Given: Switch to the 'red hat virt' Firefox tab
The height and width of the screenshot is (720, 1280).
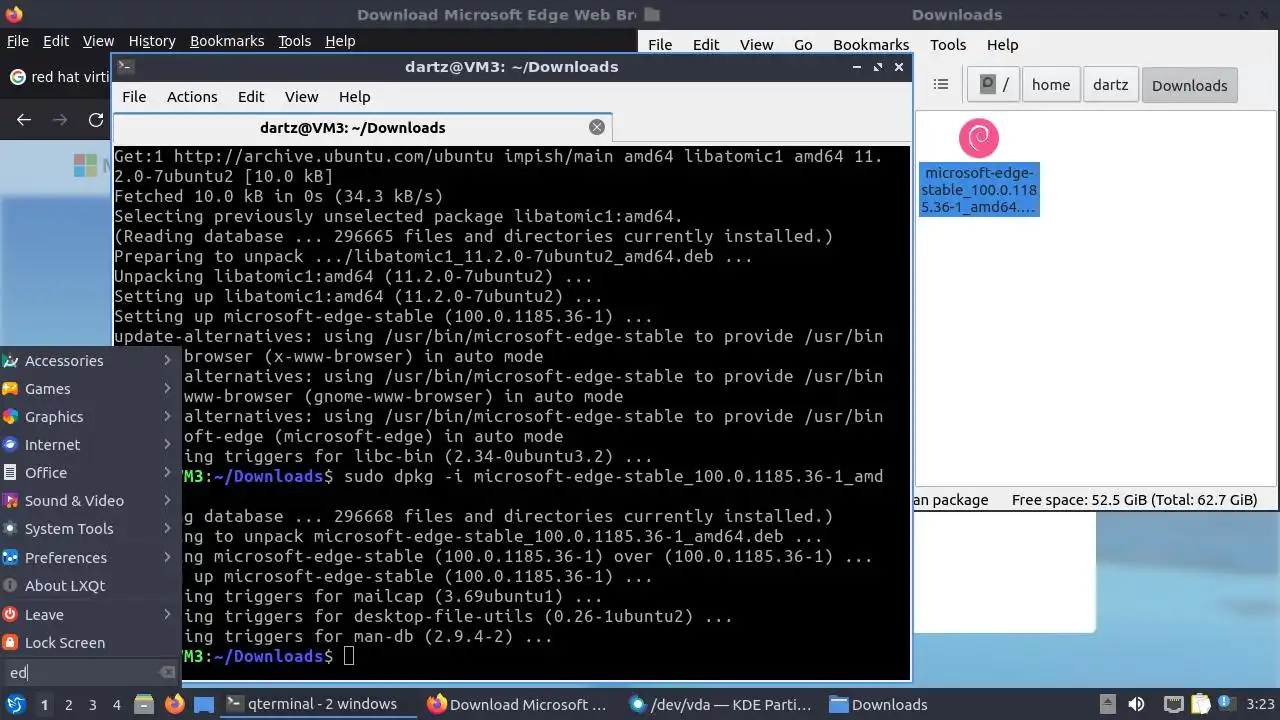Looking at the screenshot, I should click(x=57, y=77).
